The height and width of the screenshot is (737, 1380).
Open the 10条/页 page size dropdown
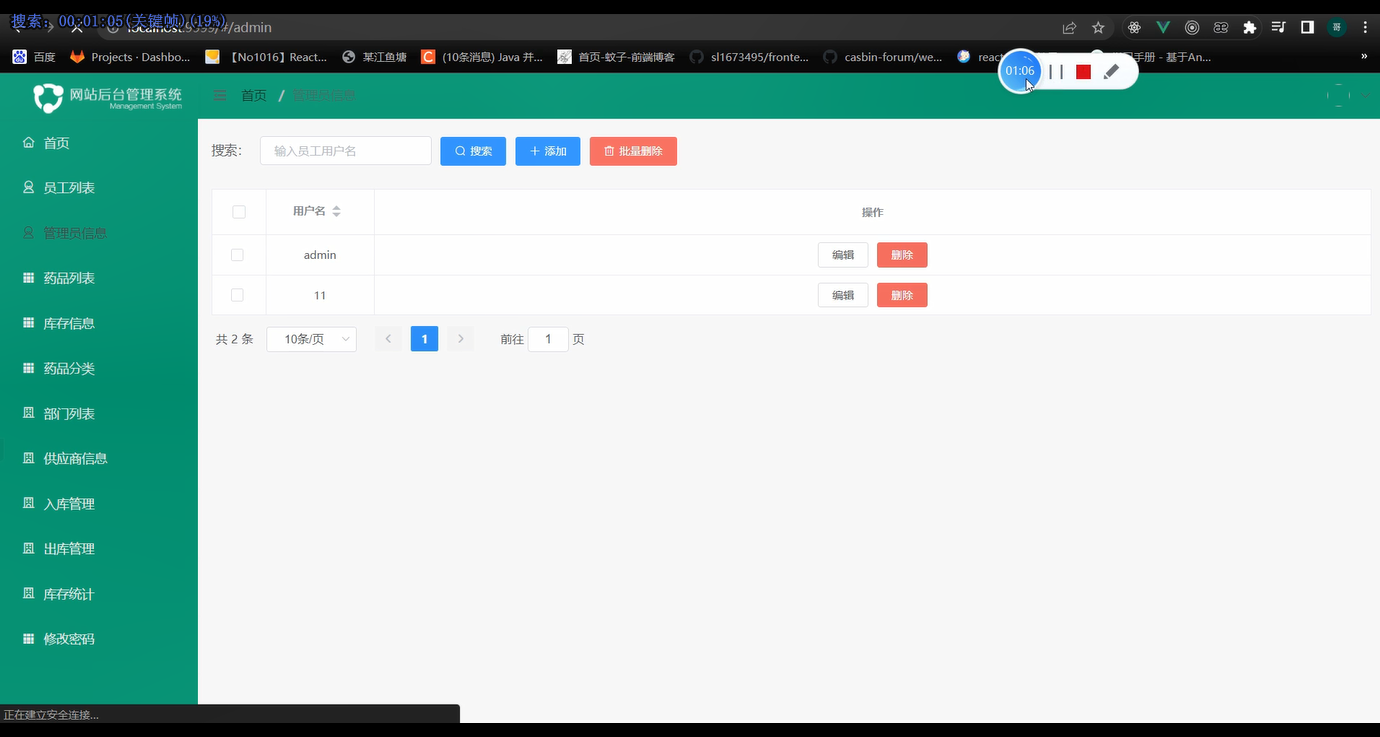tap(311, 339)
